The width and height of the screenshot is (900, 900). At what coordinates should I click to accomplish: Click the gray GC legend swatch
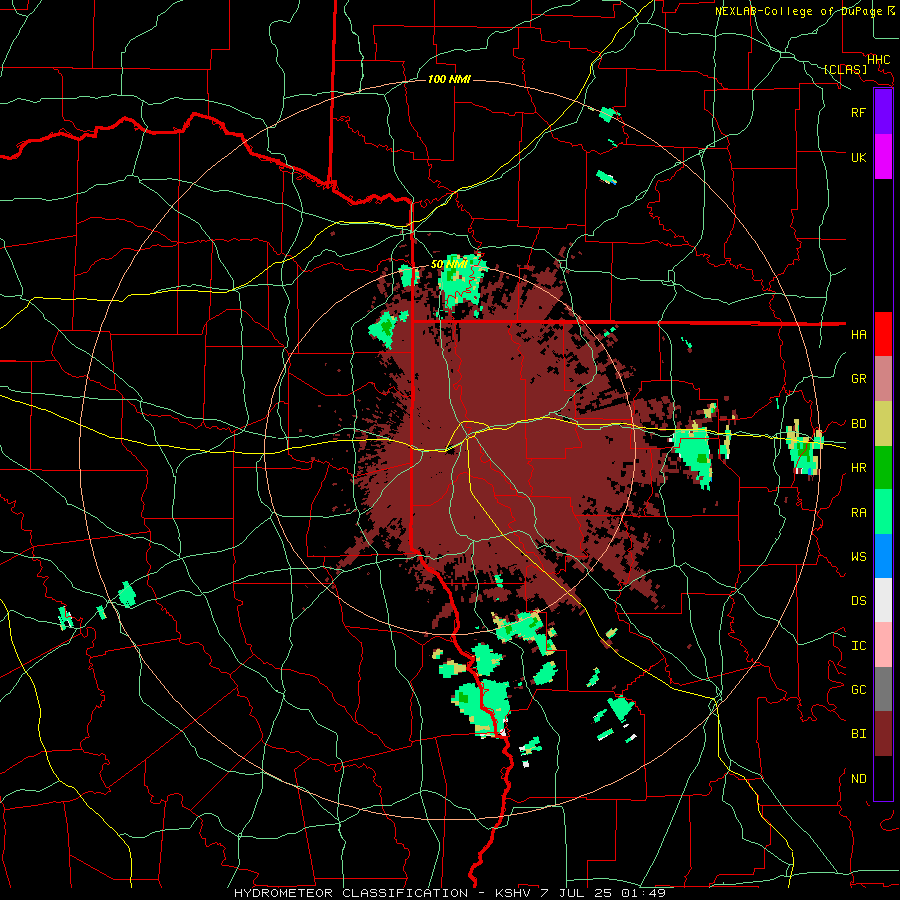coord(883,689)
